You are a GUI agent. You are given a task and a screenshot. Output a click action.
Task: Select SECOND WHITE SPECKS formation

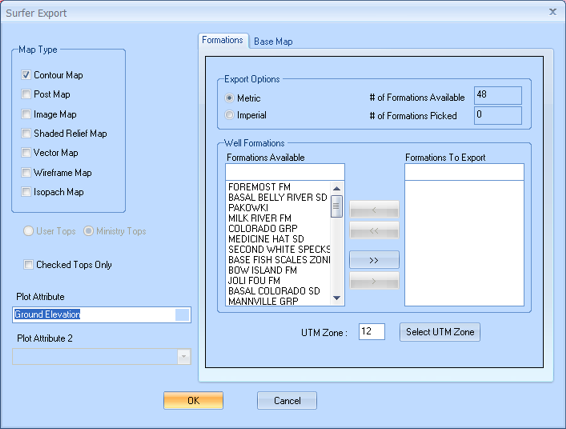[278, 250]
